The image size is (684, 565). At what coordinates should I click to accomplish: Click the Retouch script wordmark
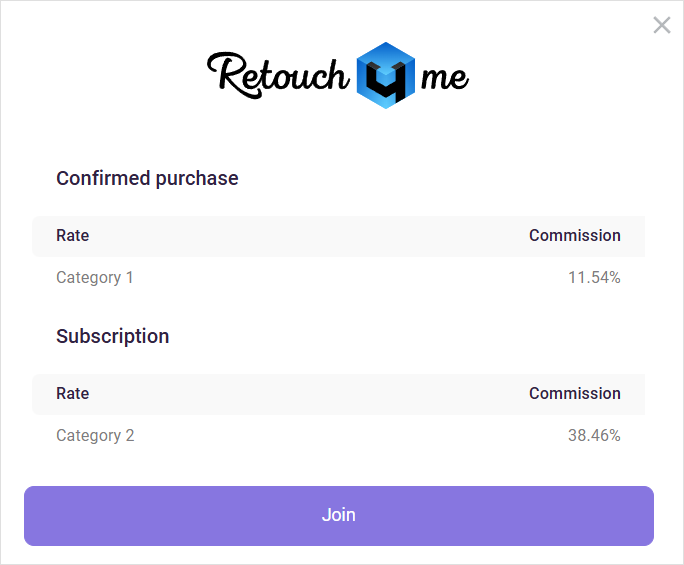(277, 74)
